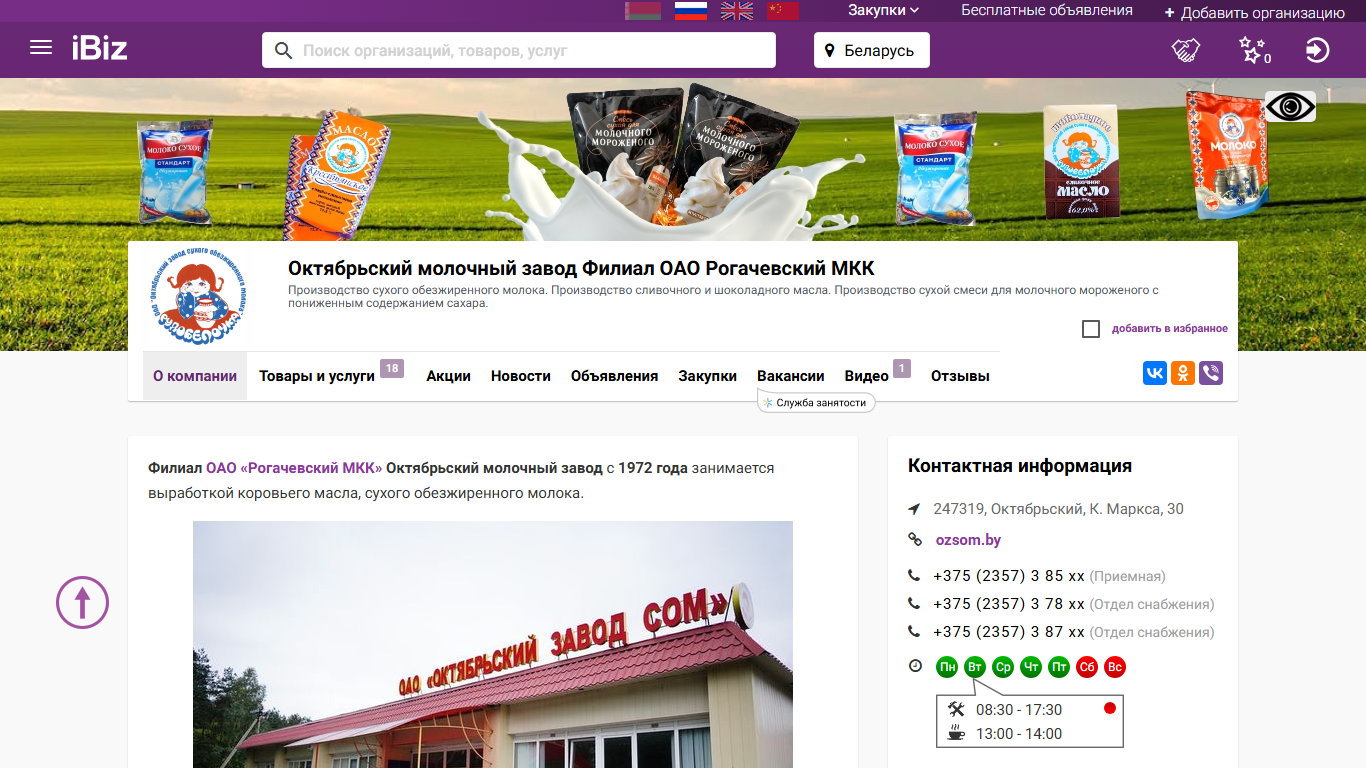Click the website link chain icon
The image size is (1366, 768).
coord(914,540)
